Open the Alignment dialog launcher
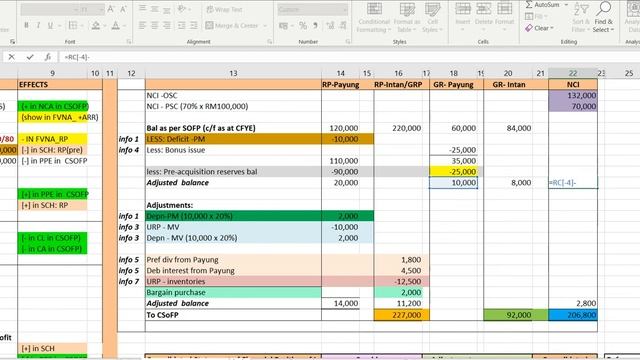Image resolution: width=640 pixels, height=360 pixels. 269,42
